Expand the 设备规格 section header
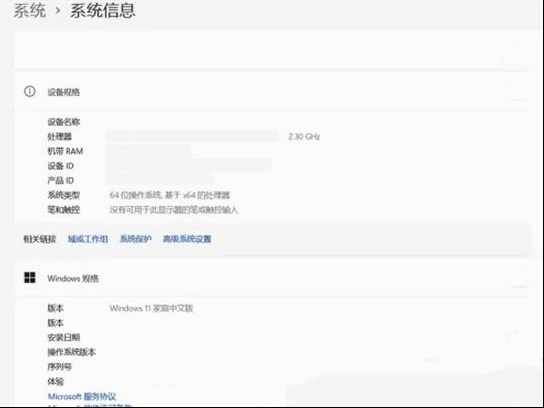 (x=271, y=92)
